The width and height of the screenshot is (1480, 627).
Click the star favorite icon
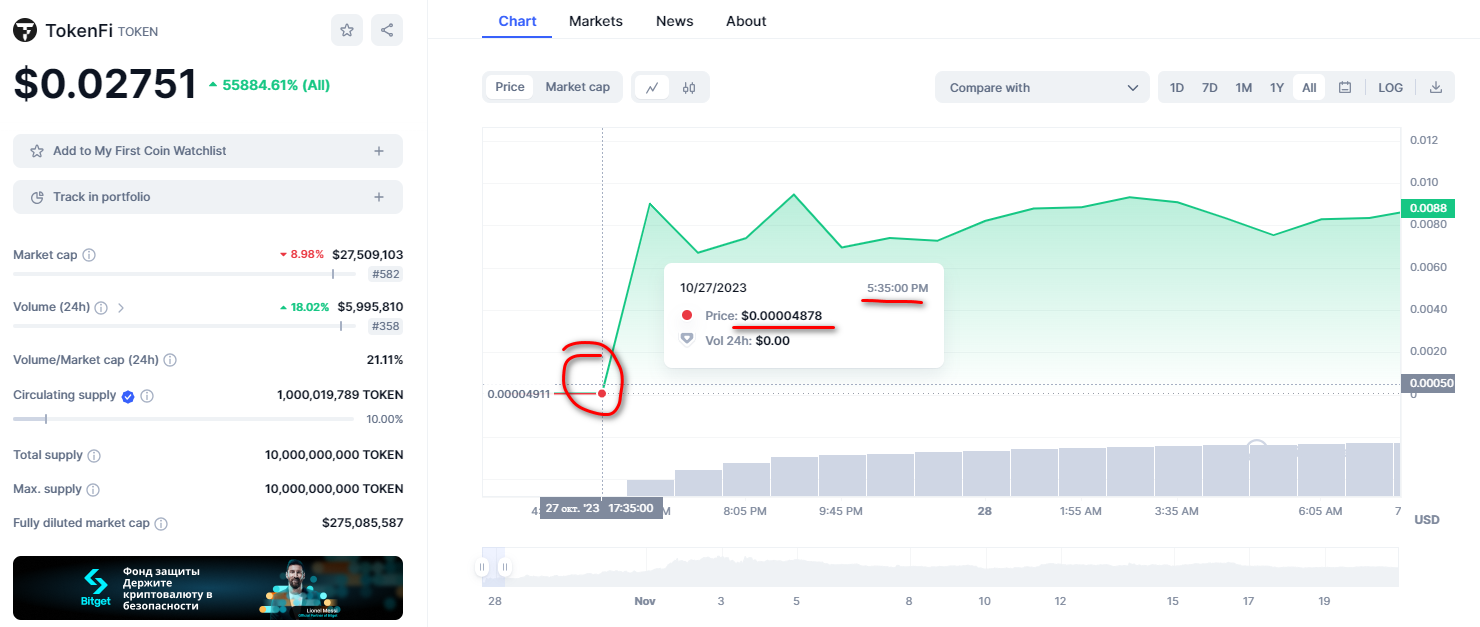coord(347,30)
